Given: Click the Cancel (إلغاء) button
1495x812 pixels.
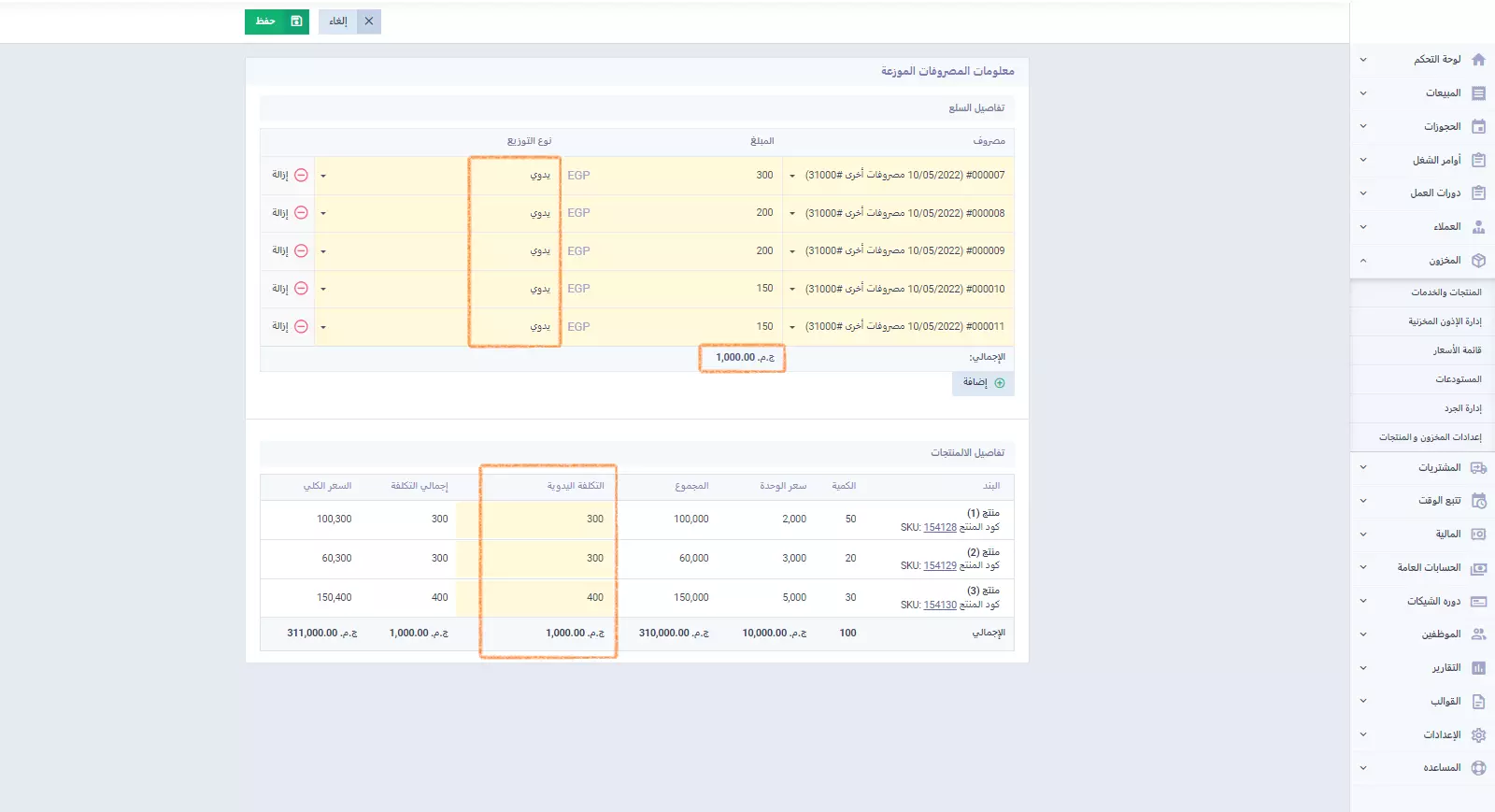Looking at the screenshot, I should click(x=349, y=21).
